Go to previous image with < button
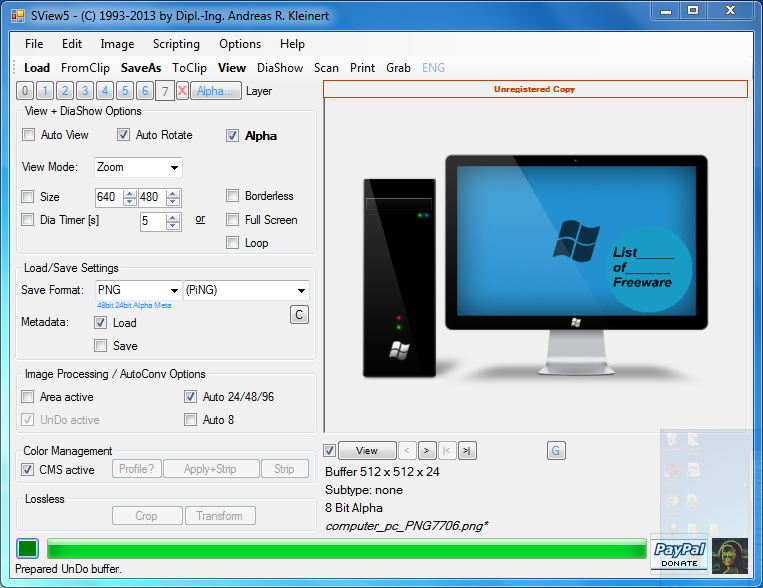763x588 pixels. (x=407, y=451)
